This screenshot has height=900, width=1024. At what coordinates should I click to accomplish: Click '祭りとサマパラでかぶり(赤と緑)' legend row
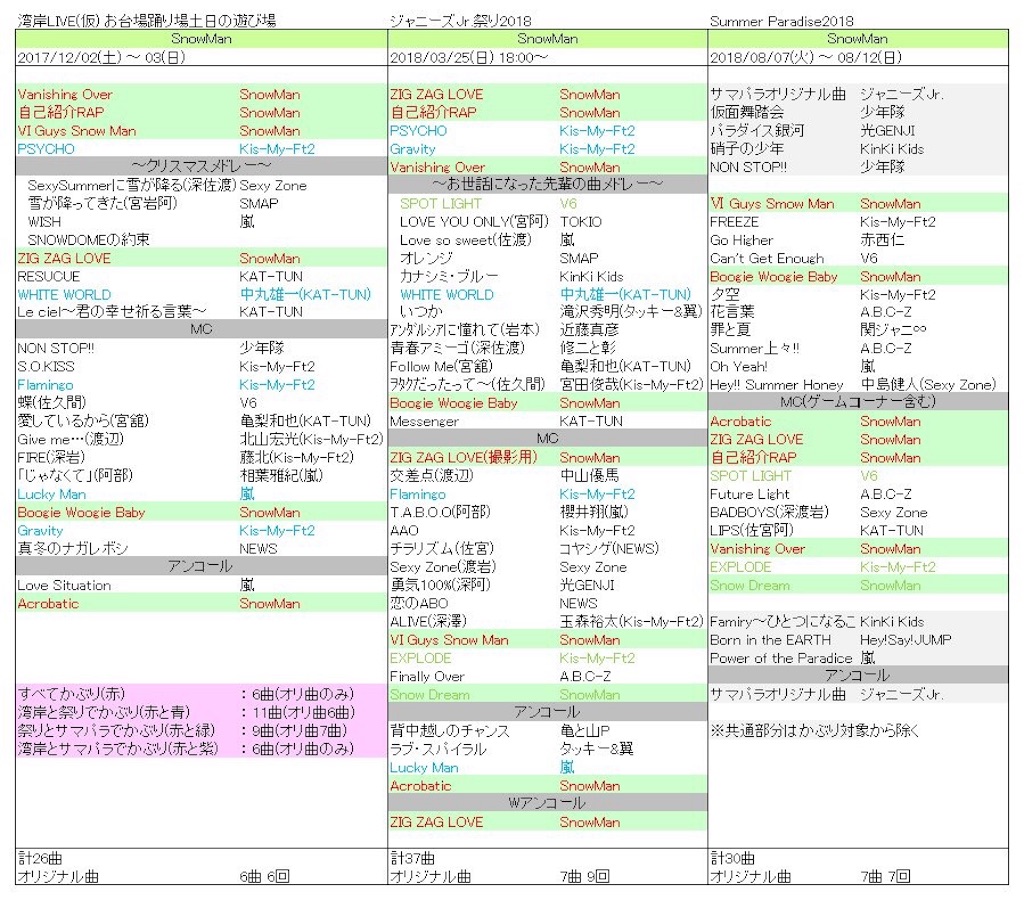[201, 730]
